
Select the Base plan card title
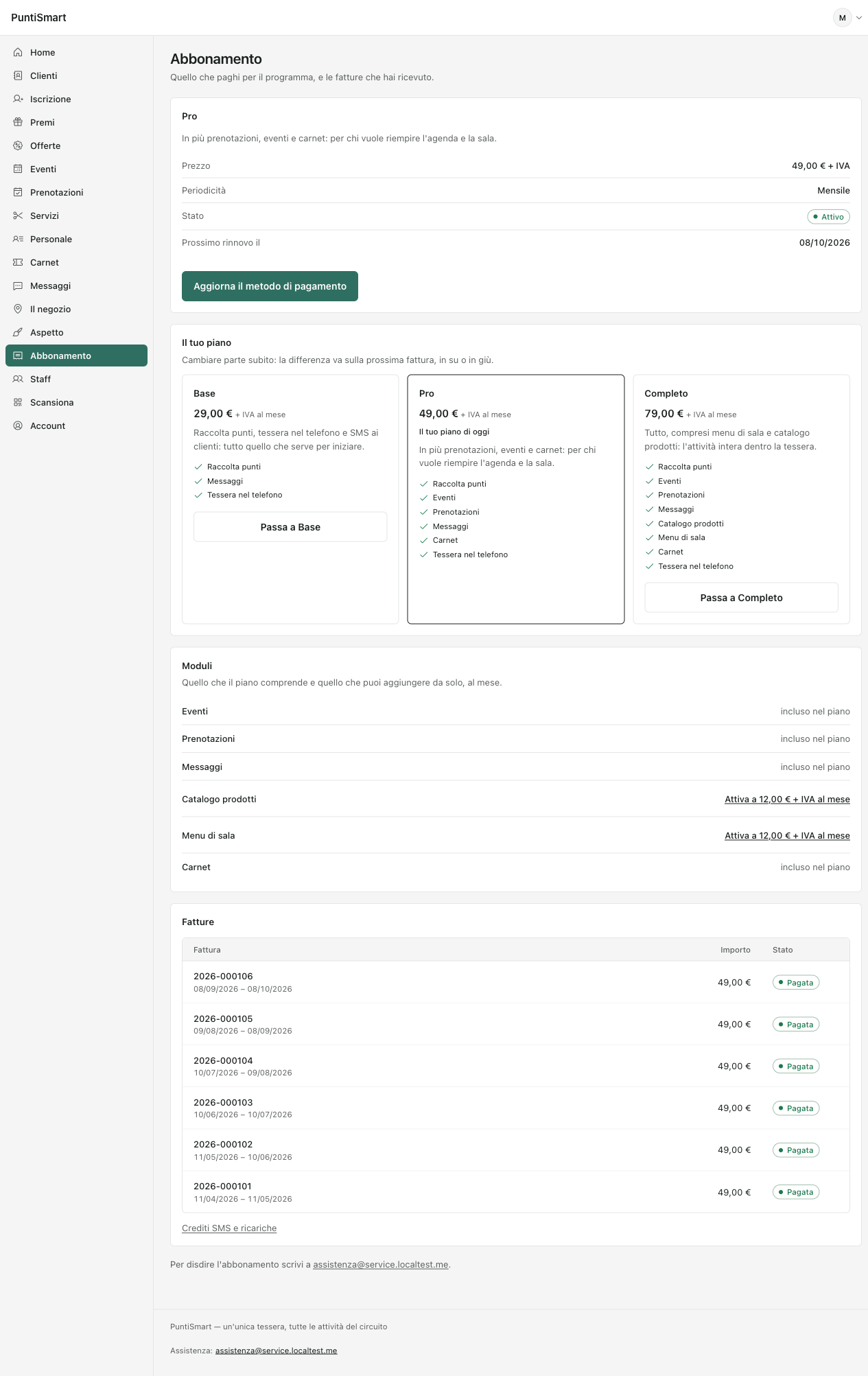204,393
